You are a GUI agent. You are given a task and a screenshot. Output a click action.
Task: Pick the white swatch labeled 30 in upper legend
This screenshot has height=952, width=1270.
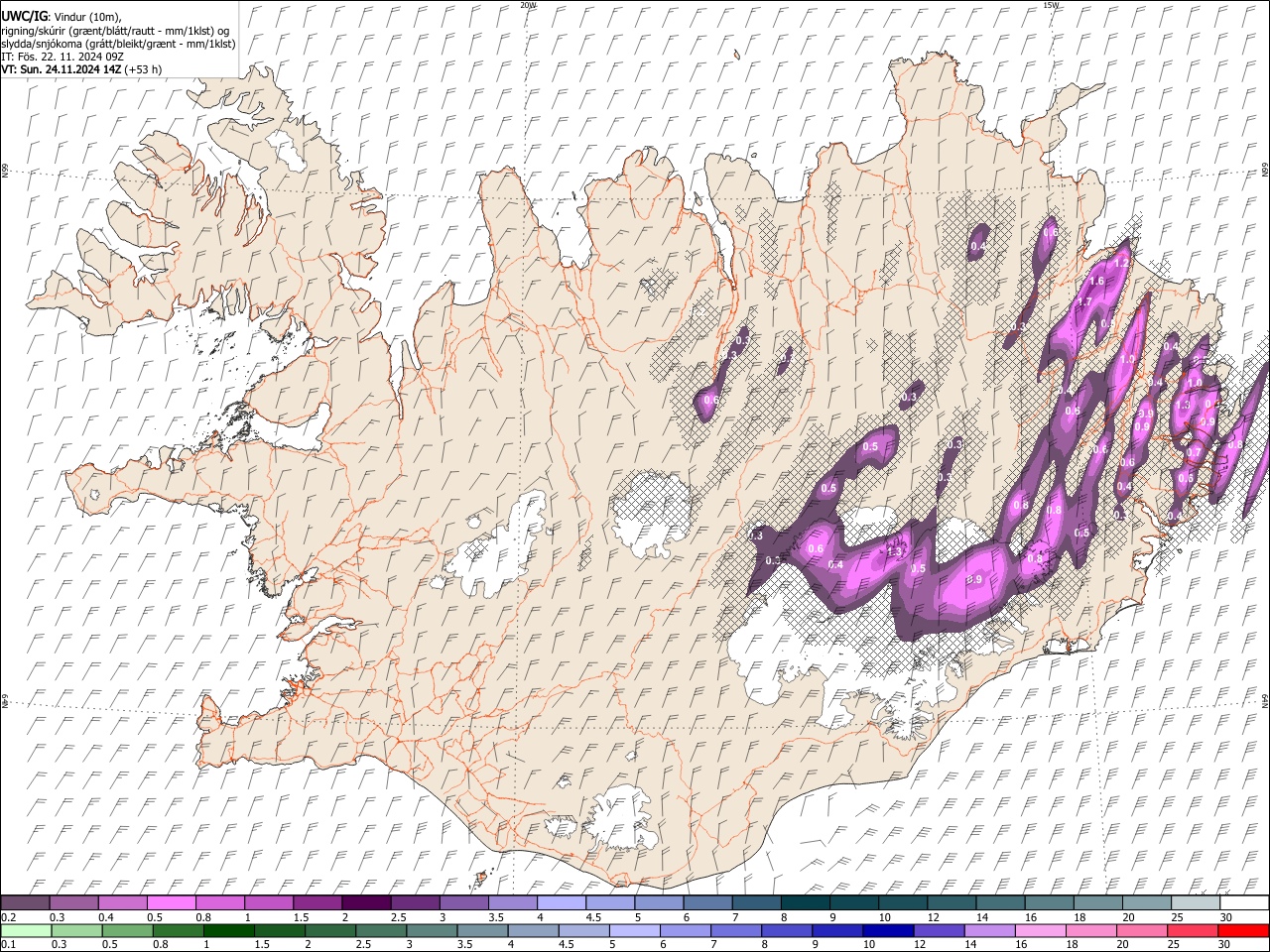[1243, 903]
